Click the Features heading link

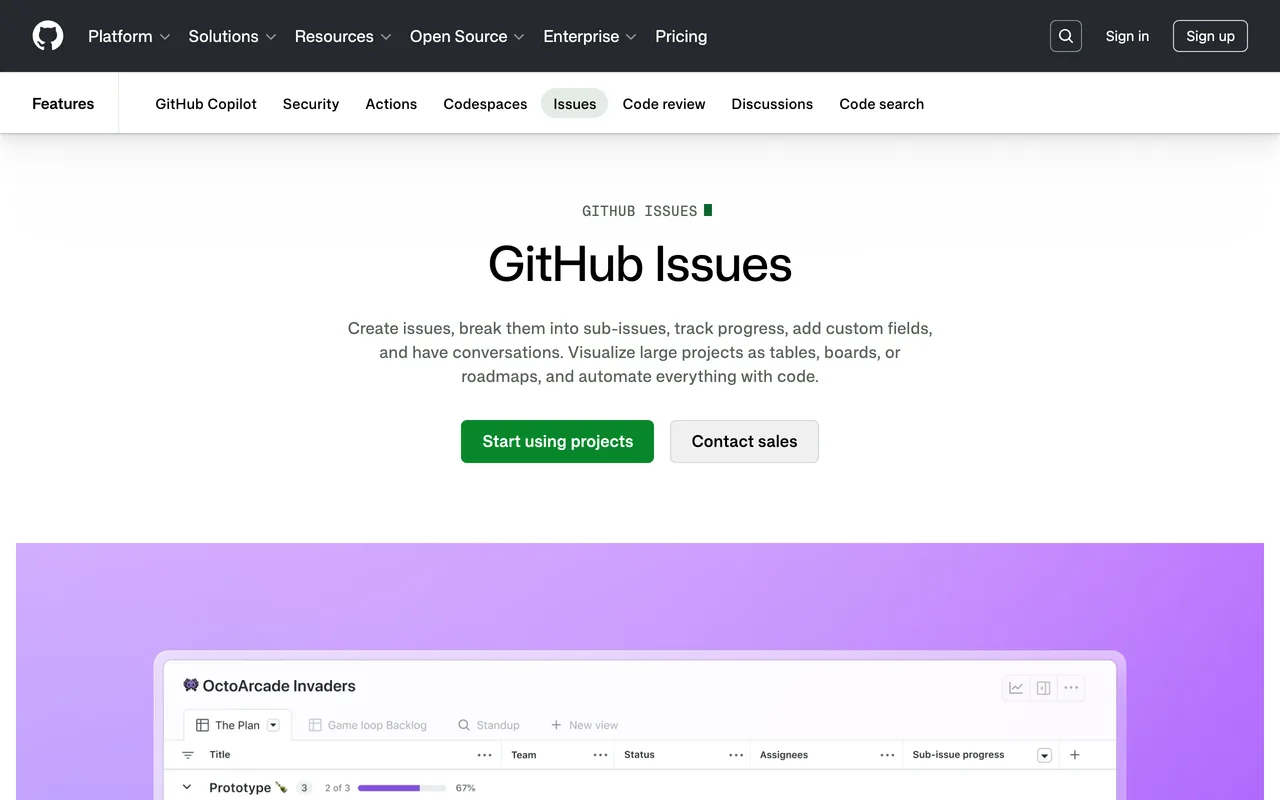point(63,104)
